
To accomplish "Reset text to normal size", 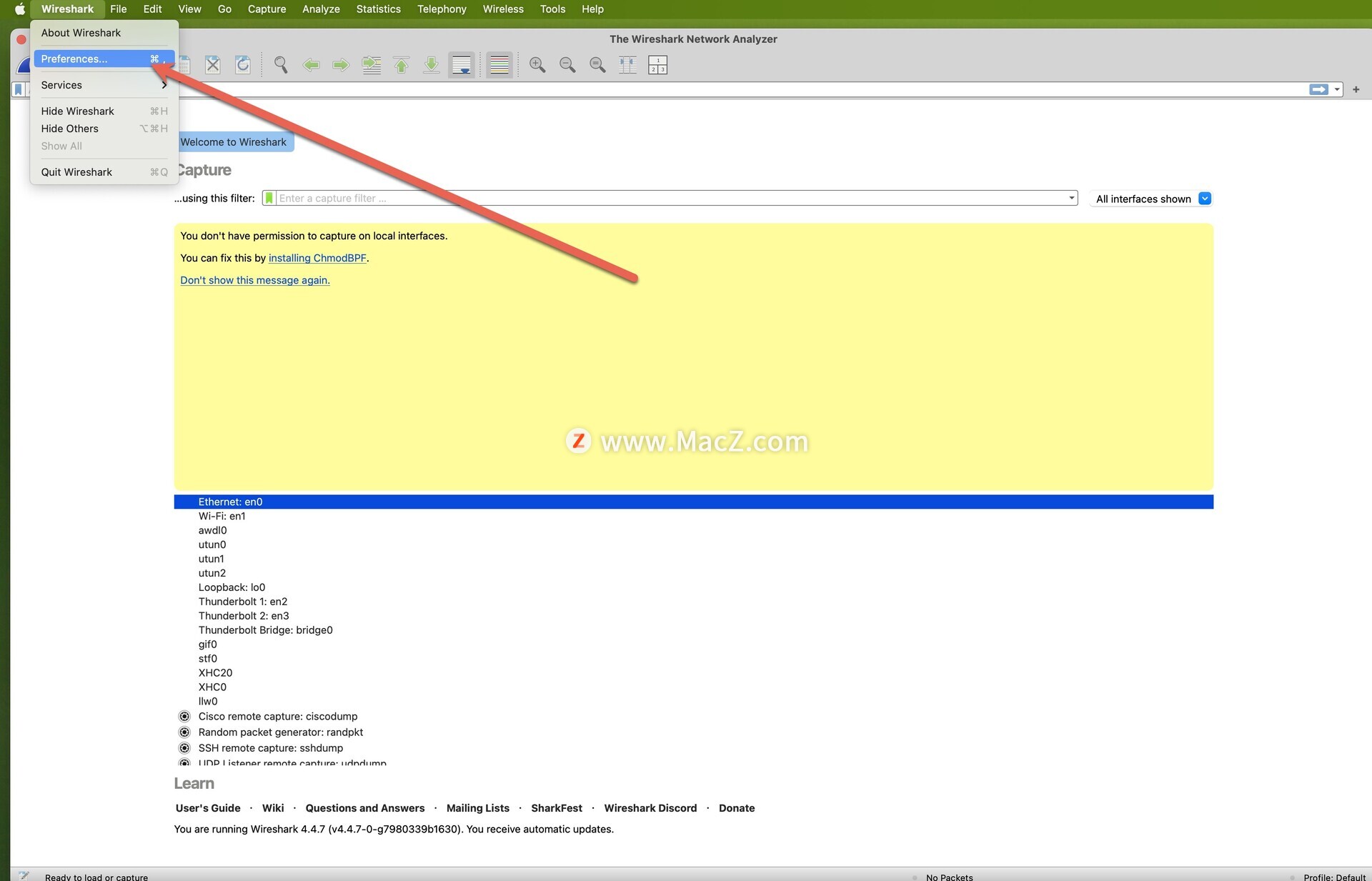I will point(597,65).
